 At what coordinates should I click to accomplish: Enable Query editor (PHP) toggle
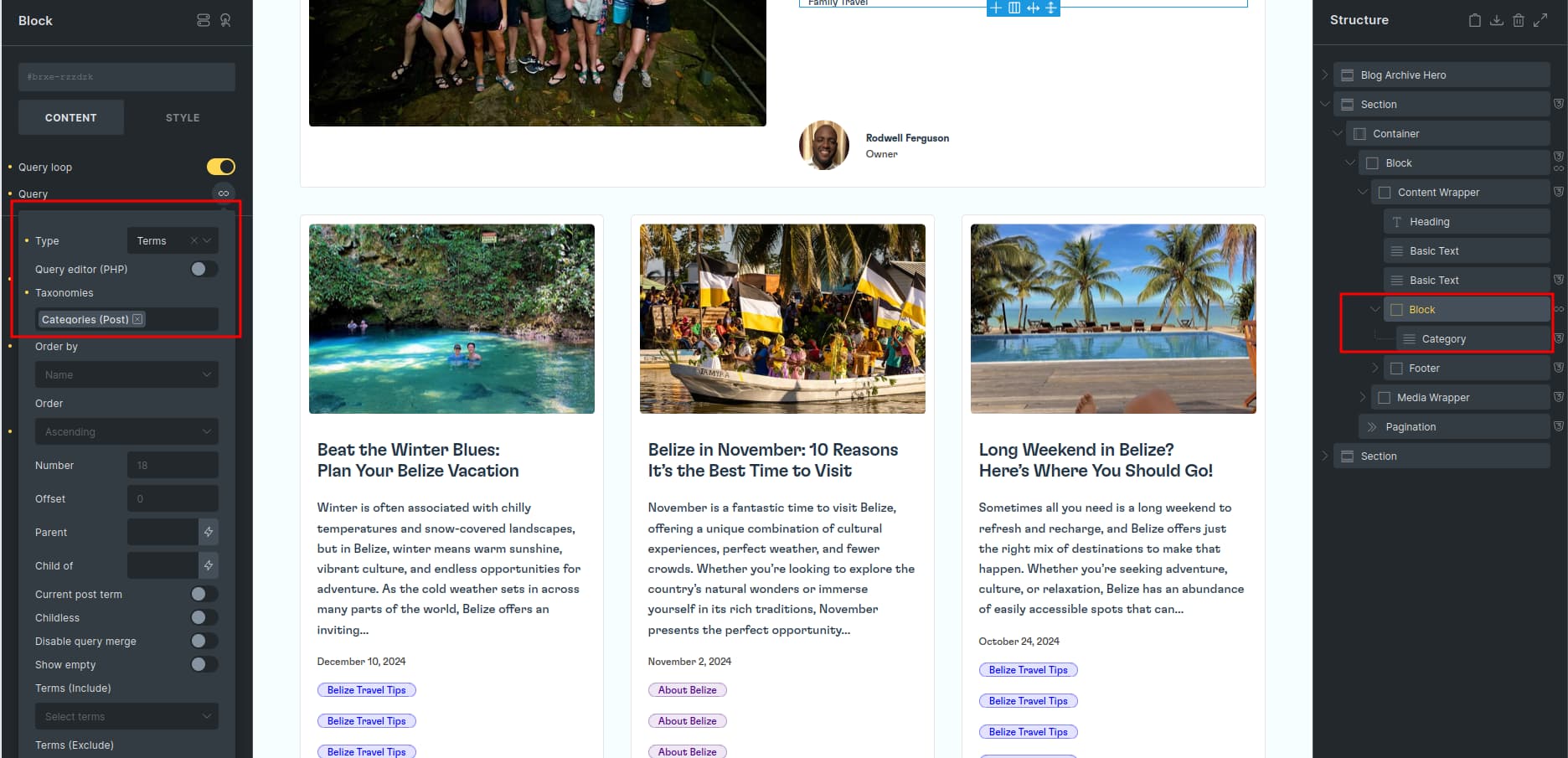pos(204,269)
